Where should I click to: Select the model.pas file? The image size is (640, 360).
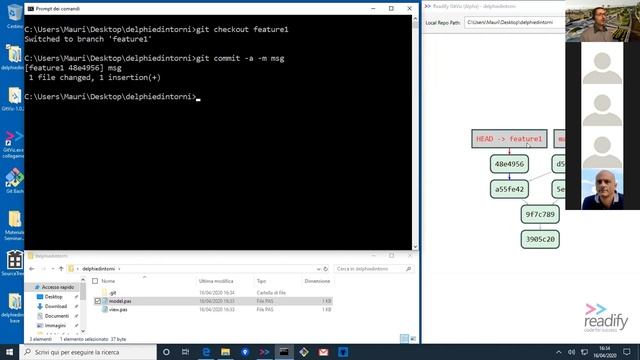click(x=213, y=301)
